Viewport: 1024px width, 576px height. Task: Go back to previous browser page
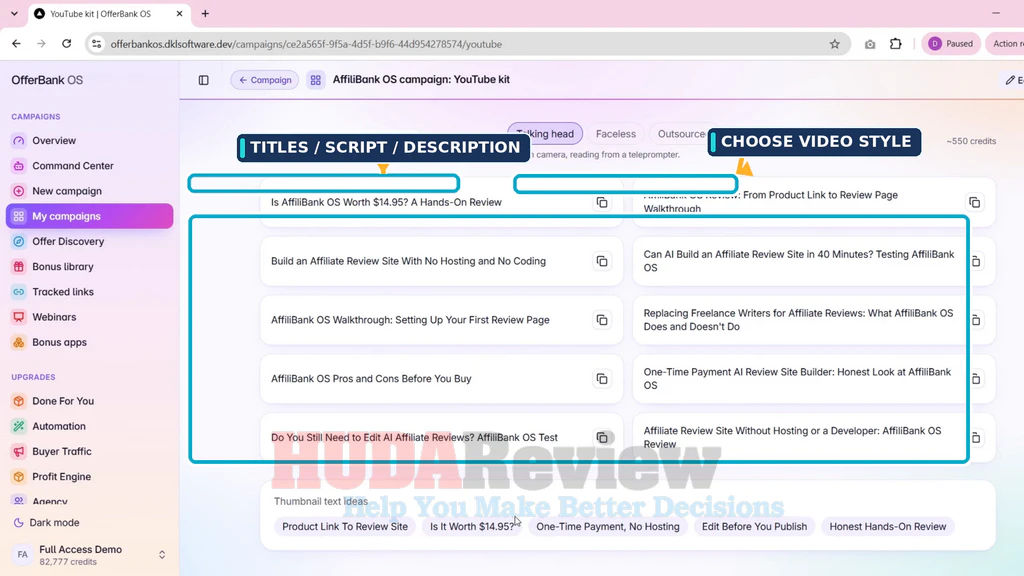coord(16,44)
